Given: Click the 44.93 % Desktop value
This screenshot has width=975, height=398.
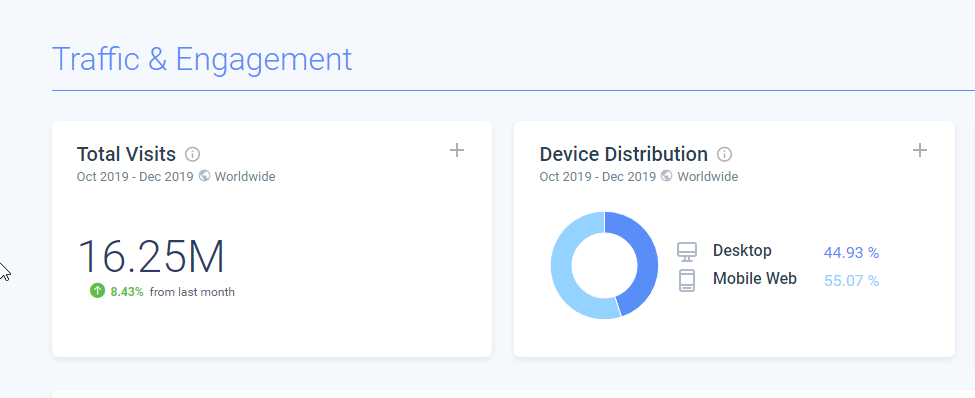Looking at the screenshot, I should (x=851, y=253).
